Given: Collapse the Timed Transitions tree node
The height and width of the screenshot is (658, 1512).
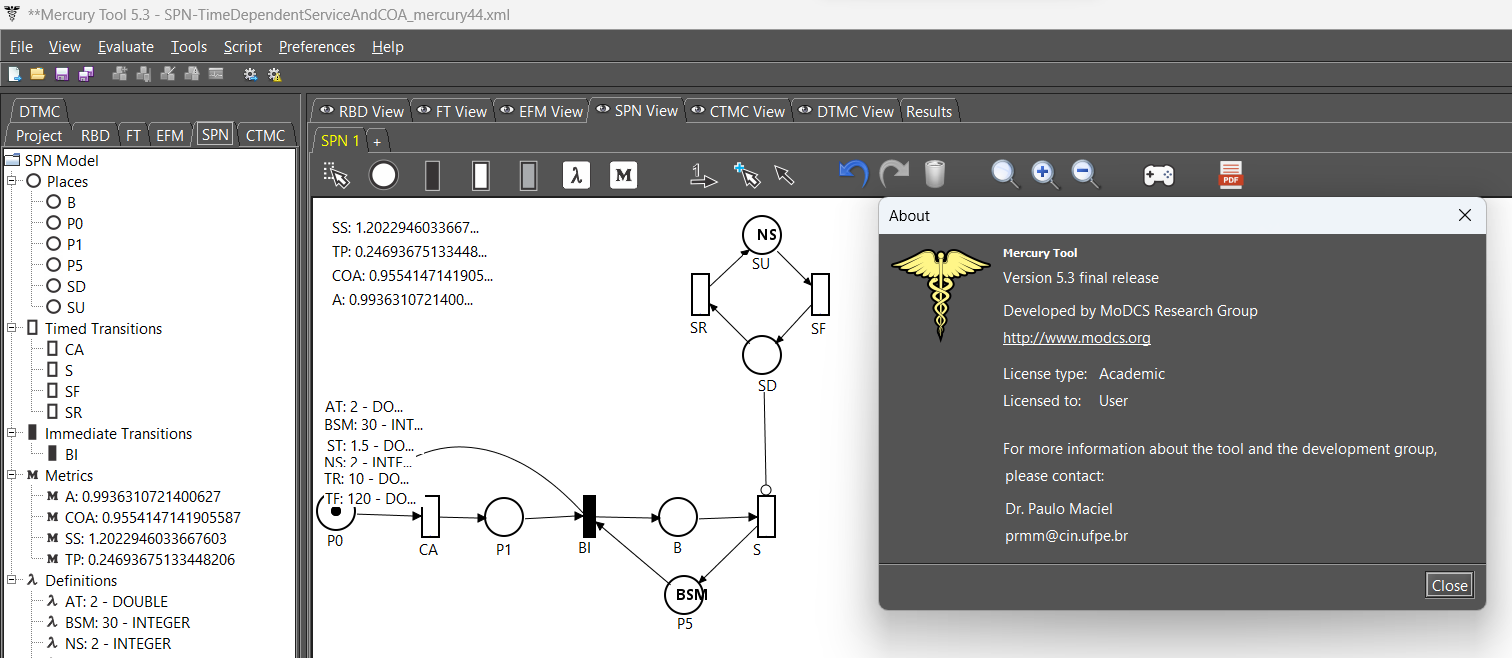Looking at the screenshot, I should pos(12,328).
